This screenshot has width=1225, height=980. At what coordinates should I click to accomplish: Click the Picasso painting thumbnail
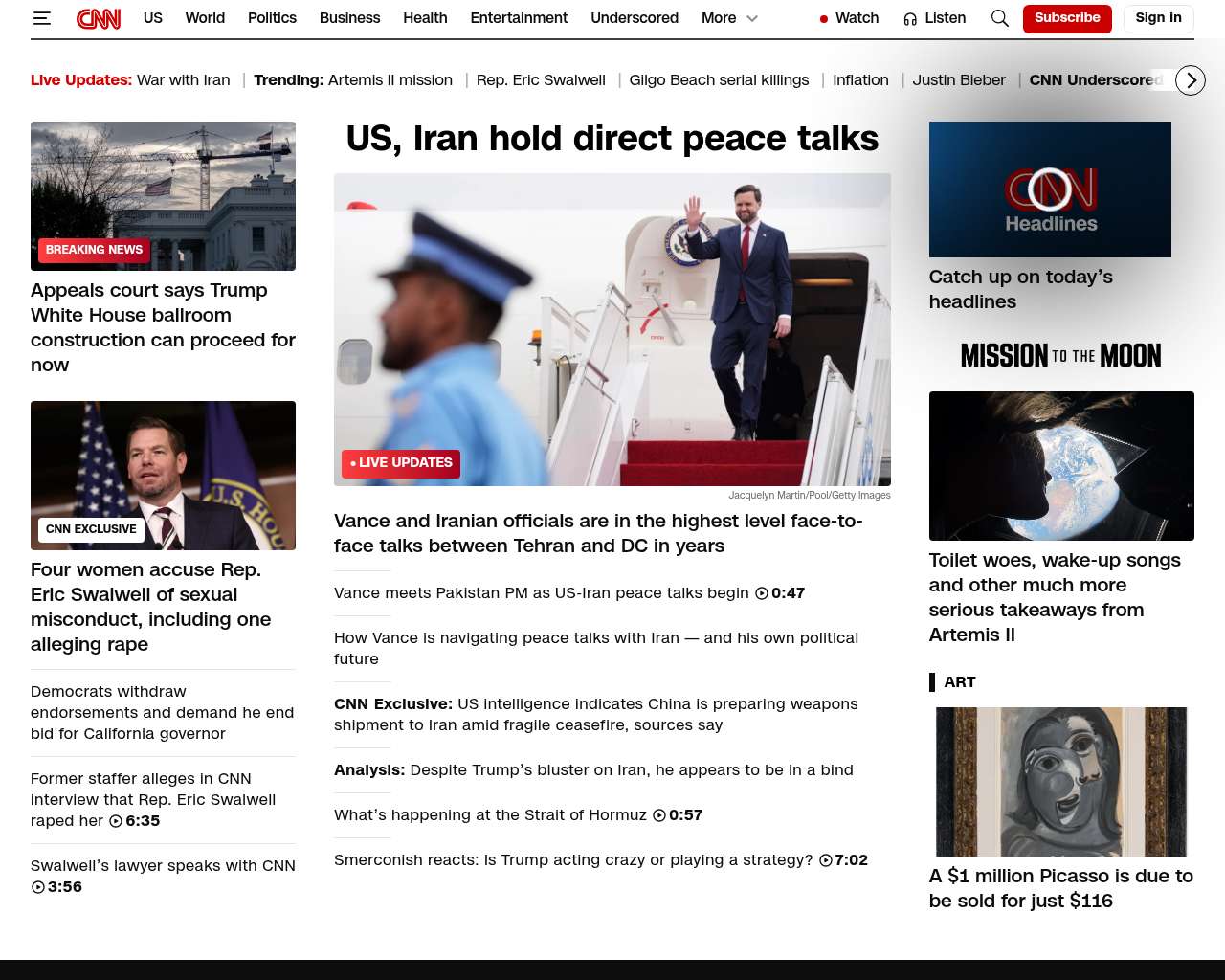pos(1060,782)
